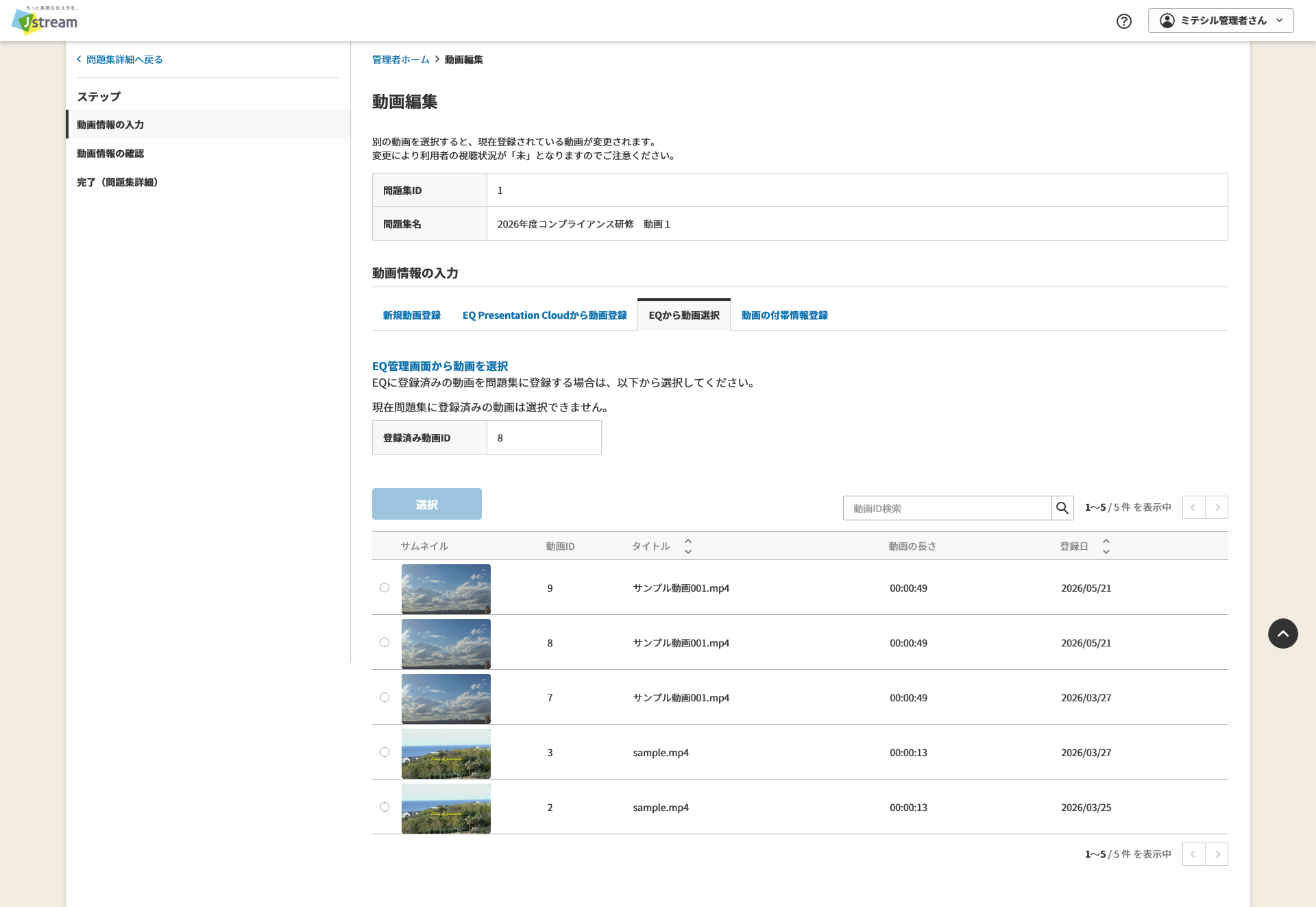Open the help question mark icon
Viewport: 1316px width, 907px height.
pos(1124,21)
